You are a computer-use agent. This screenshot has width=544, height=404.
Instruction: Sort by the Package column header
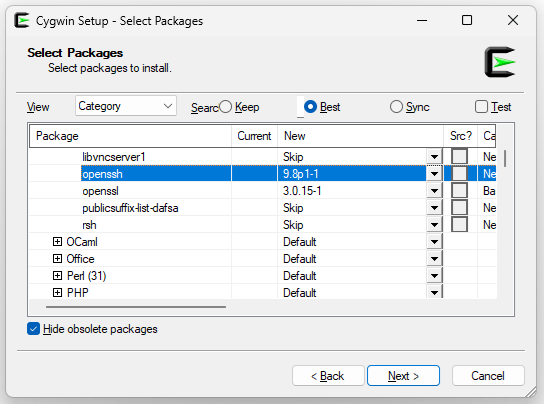pyautogui.click(x=130, y=136)
